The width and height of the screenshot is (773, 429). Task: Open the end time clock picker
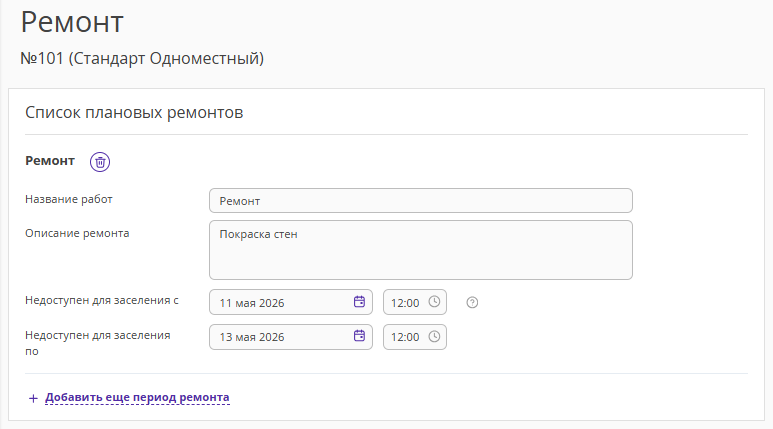tap(434, 336)
